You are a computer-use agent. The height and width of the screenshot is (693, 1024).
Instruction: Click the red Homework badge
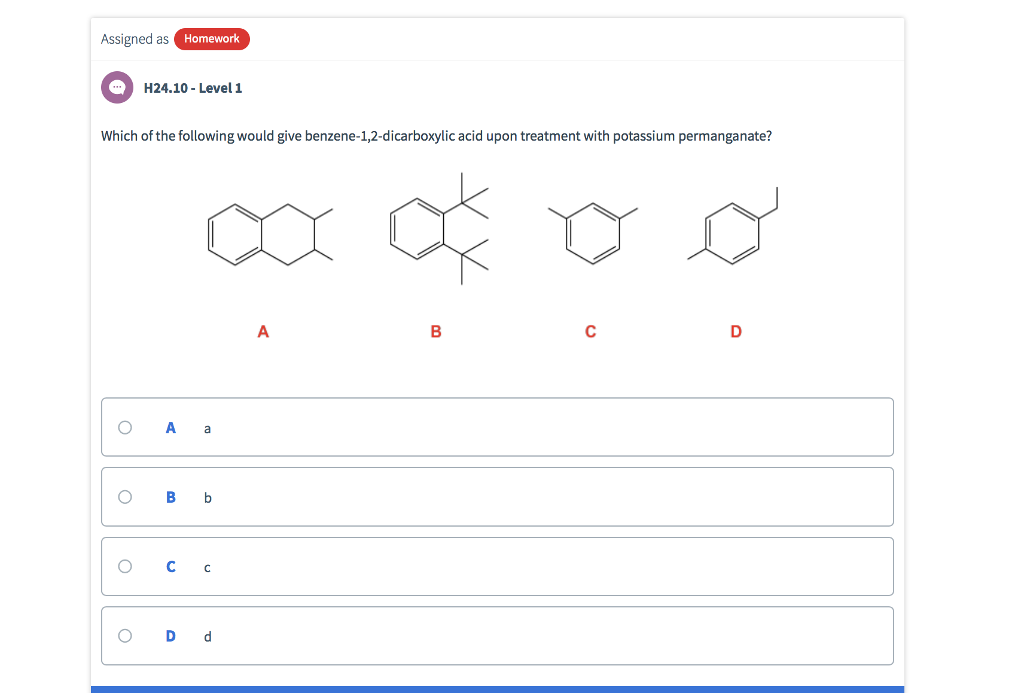[x=211, y=39]
